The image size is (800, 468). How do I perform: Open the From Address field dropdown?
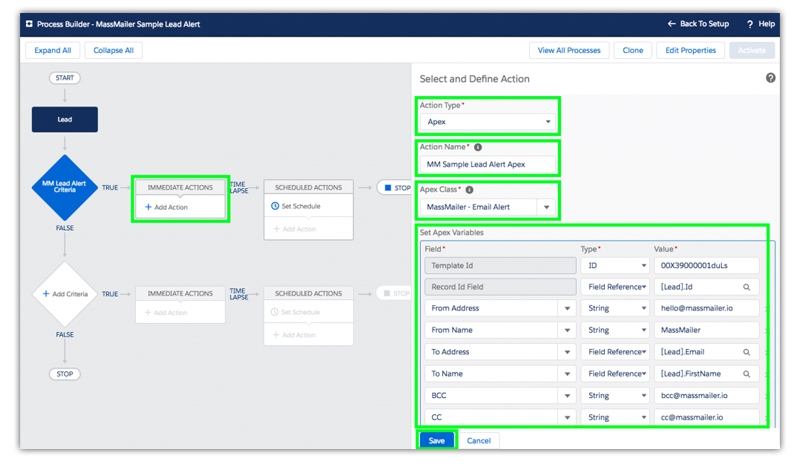(567, 309)
